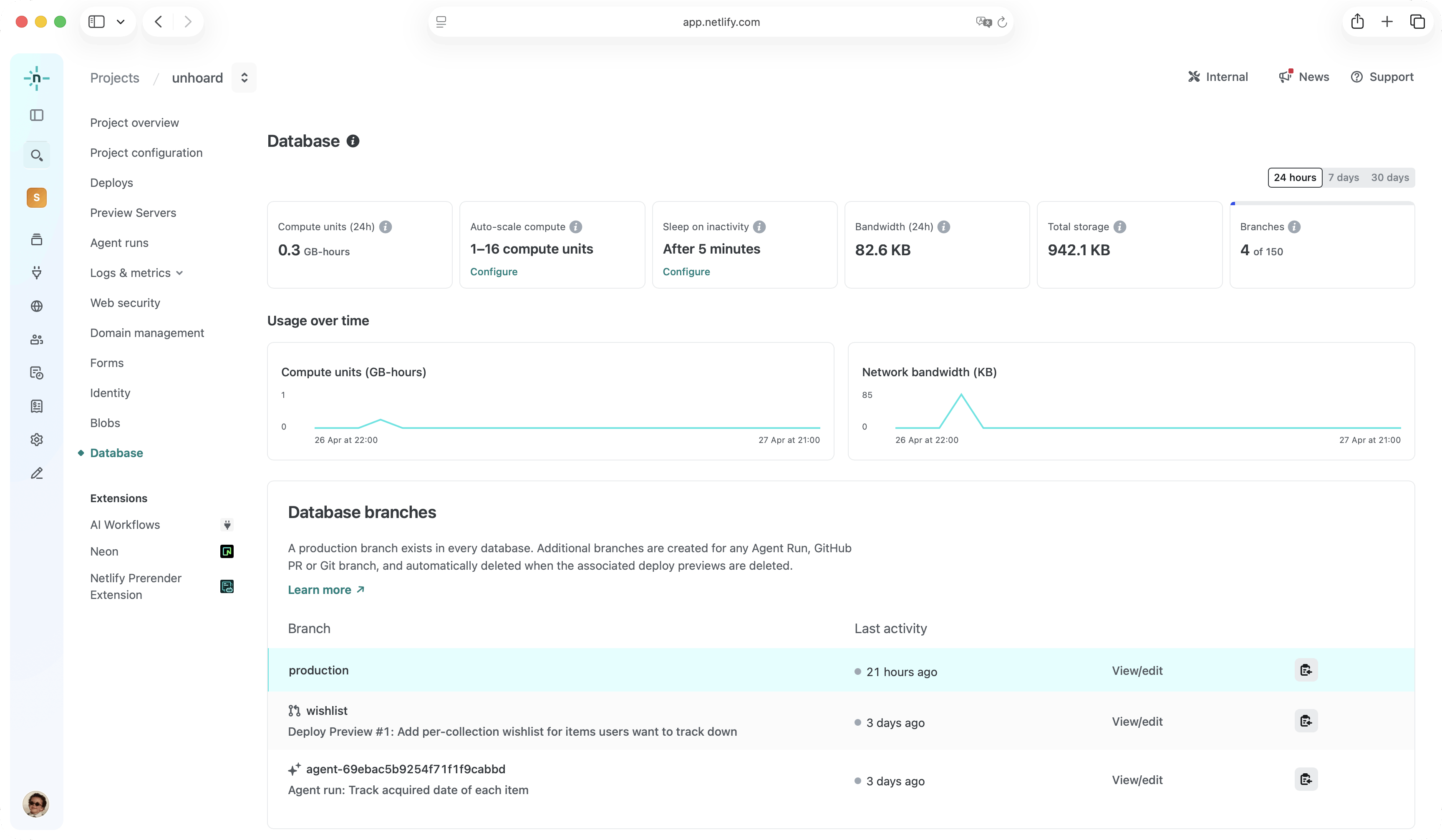1442x840 pixels.
Task: Open team members icon in left rail
Action: 37,340
